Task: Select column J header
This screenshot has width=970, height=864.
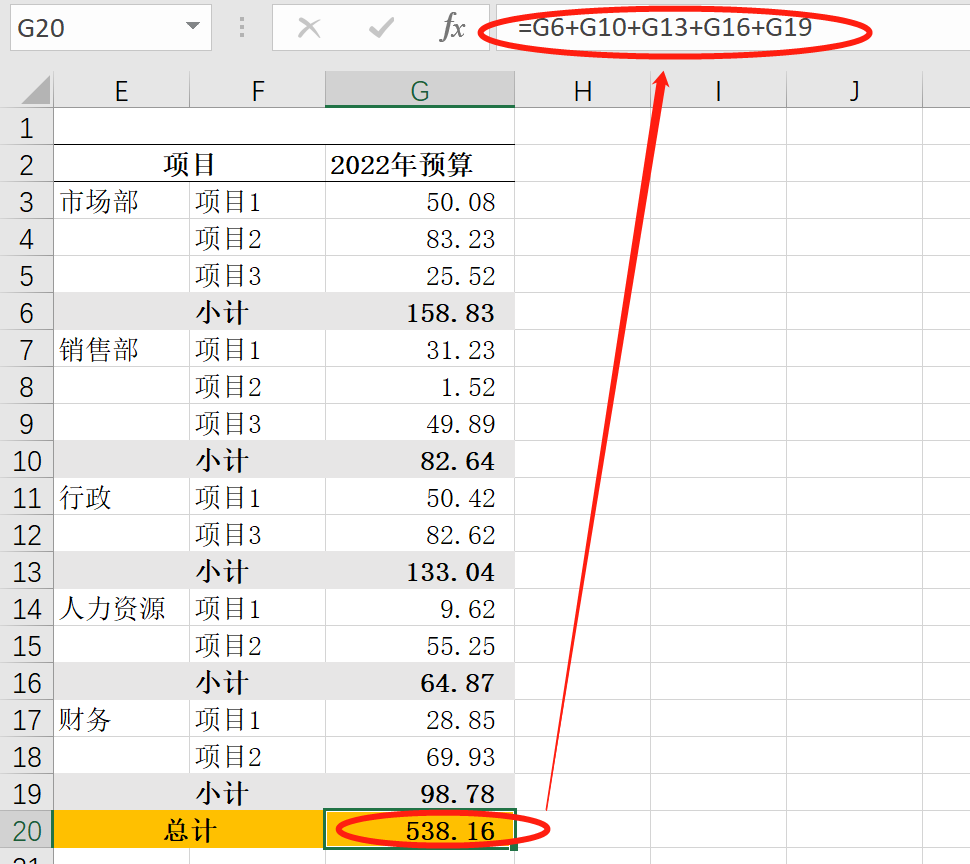Action: [x=854, y=90]
